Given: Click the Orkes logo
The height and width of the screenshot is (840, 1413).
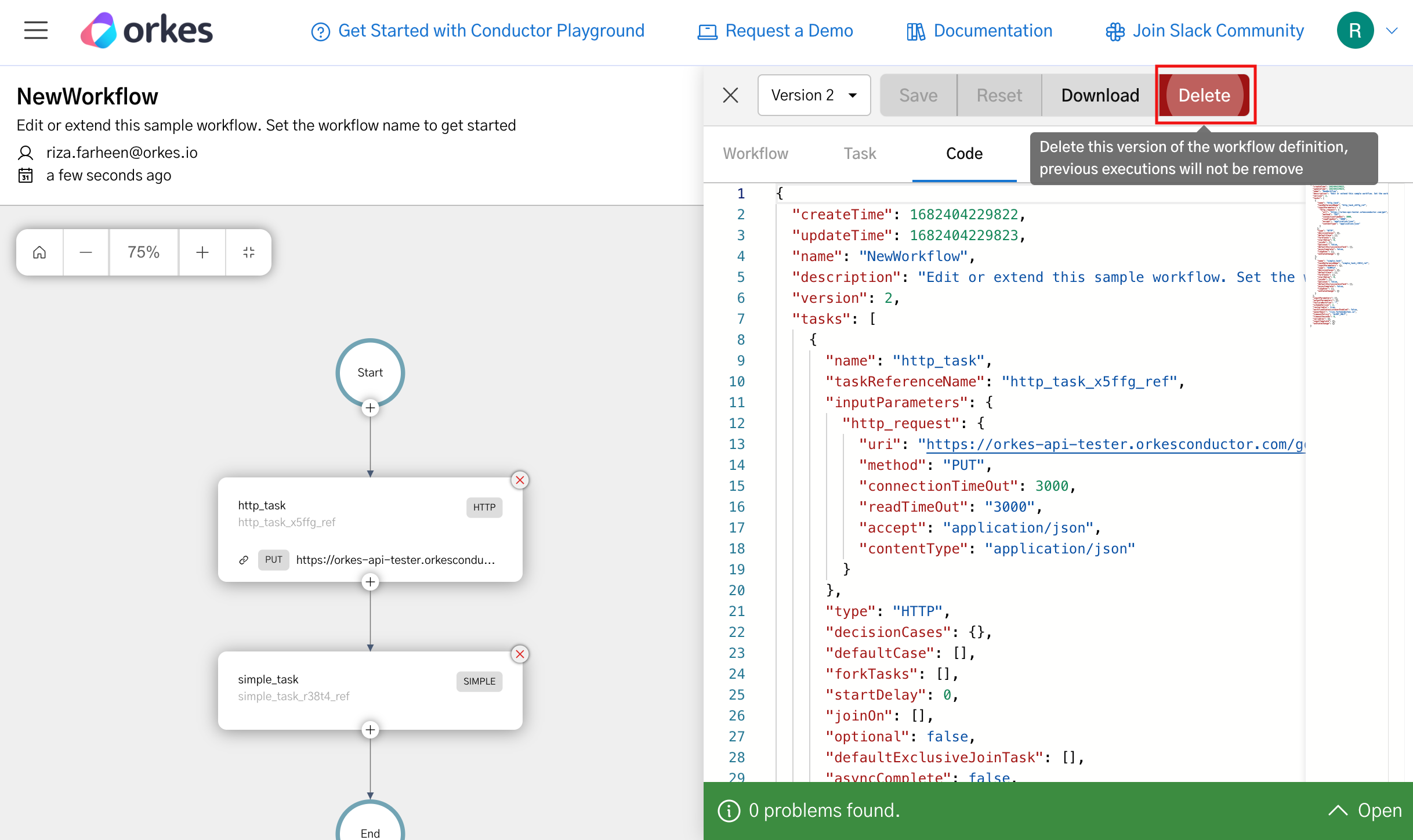Looking at the screenshot, I should (x=146, y=29).
